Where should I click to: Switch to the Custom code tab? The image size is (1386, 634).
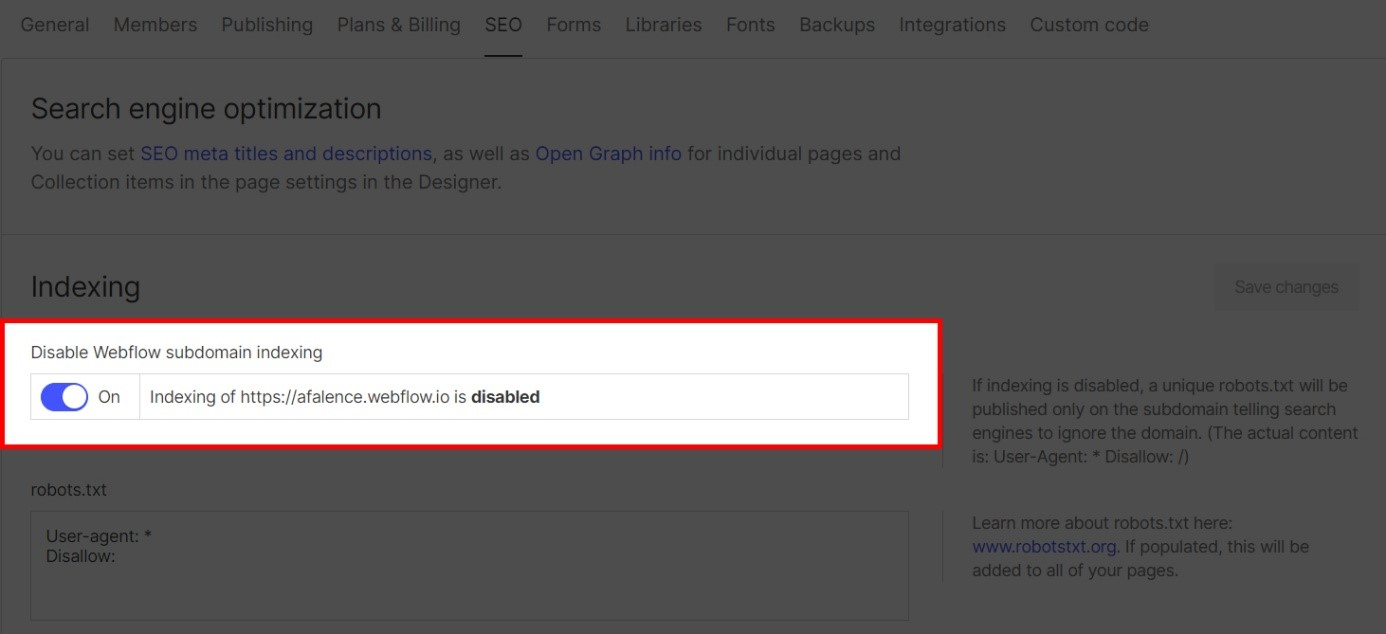(x=1089, y=24)
